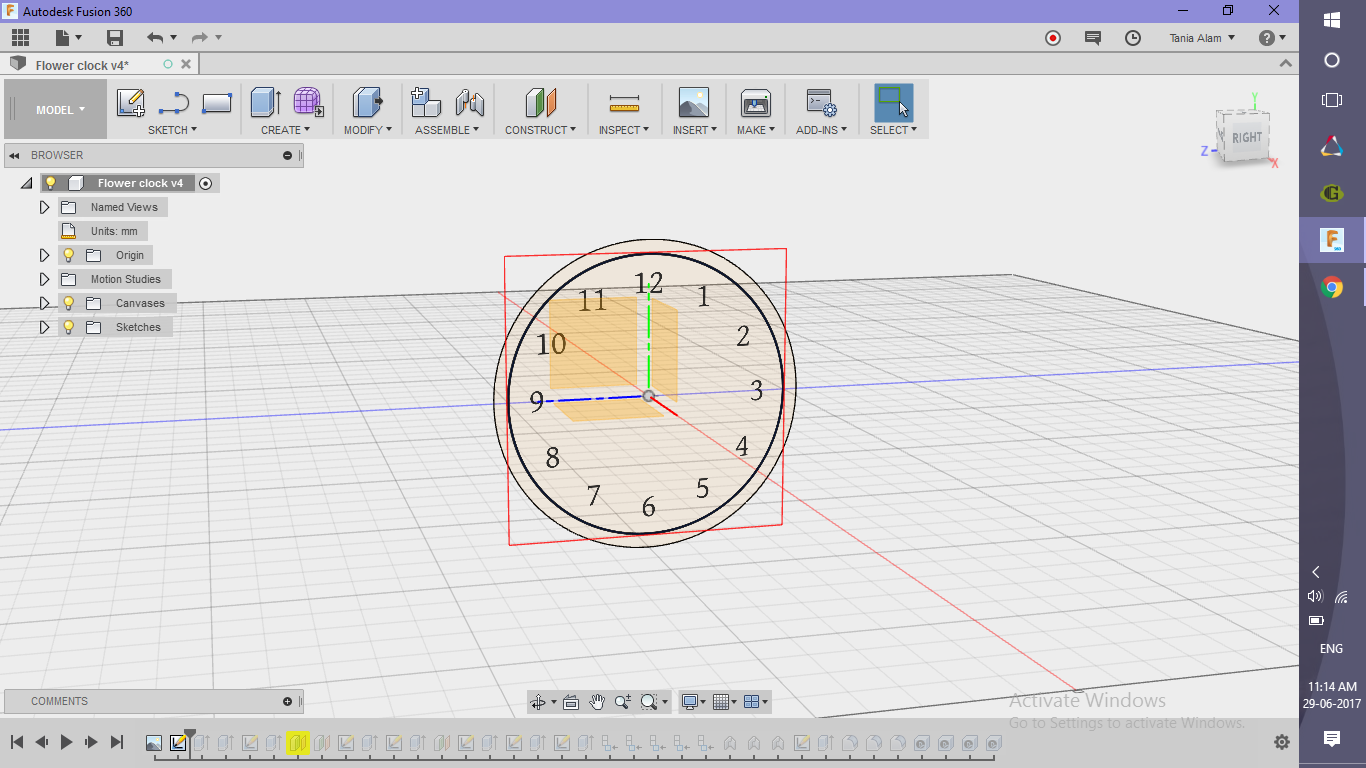Open the Windows Action Center icon
Viewport: 1366px width, 768px height.
pos(1332,739)
